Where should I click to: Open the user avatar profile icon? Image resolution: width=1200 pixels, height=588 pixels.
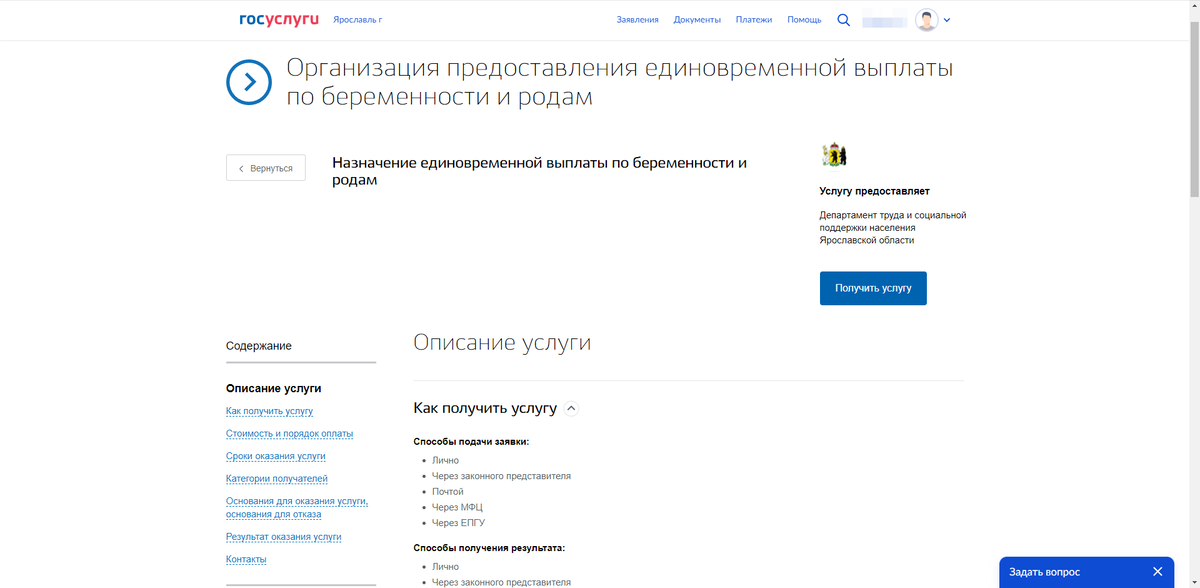point(927,20)
